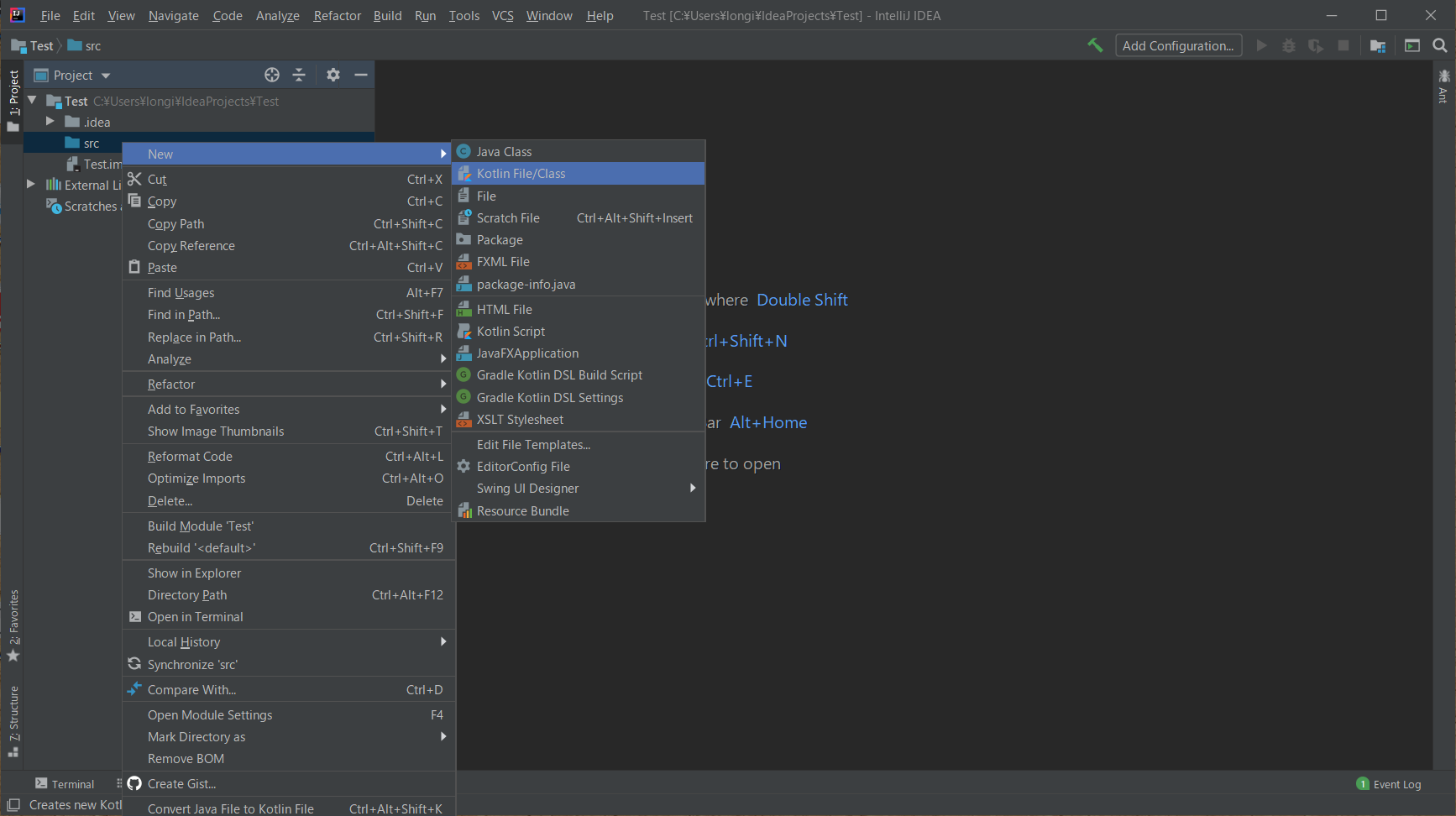1456x816 pixels.
Task: Choose Show in Explorer
Action: pos(289,573)
